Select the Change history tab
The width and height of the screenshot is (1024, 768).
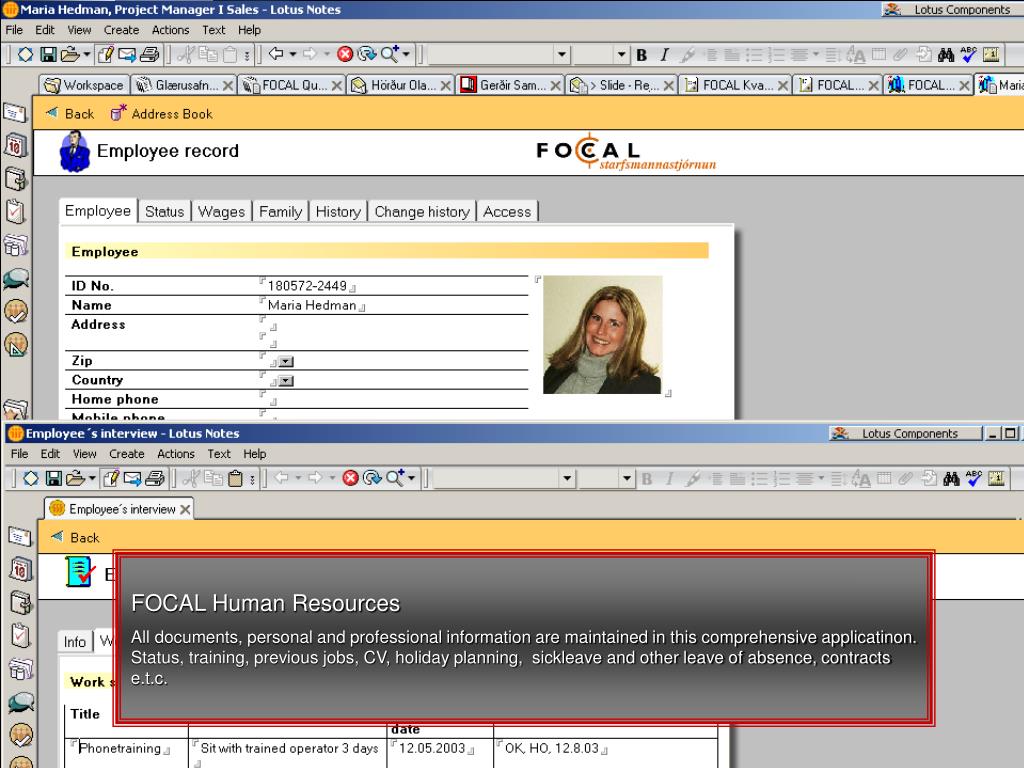422,212
